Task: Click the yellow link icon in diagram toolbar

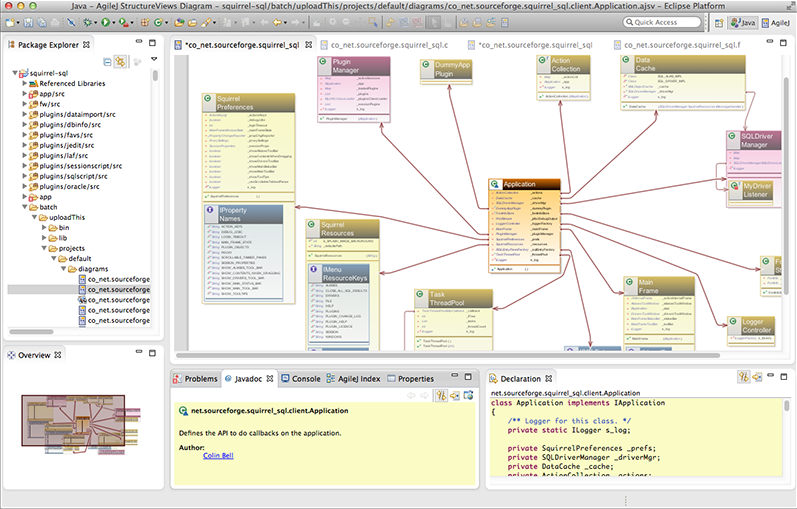Action: [389, 22]
